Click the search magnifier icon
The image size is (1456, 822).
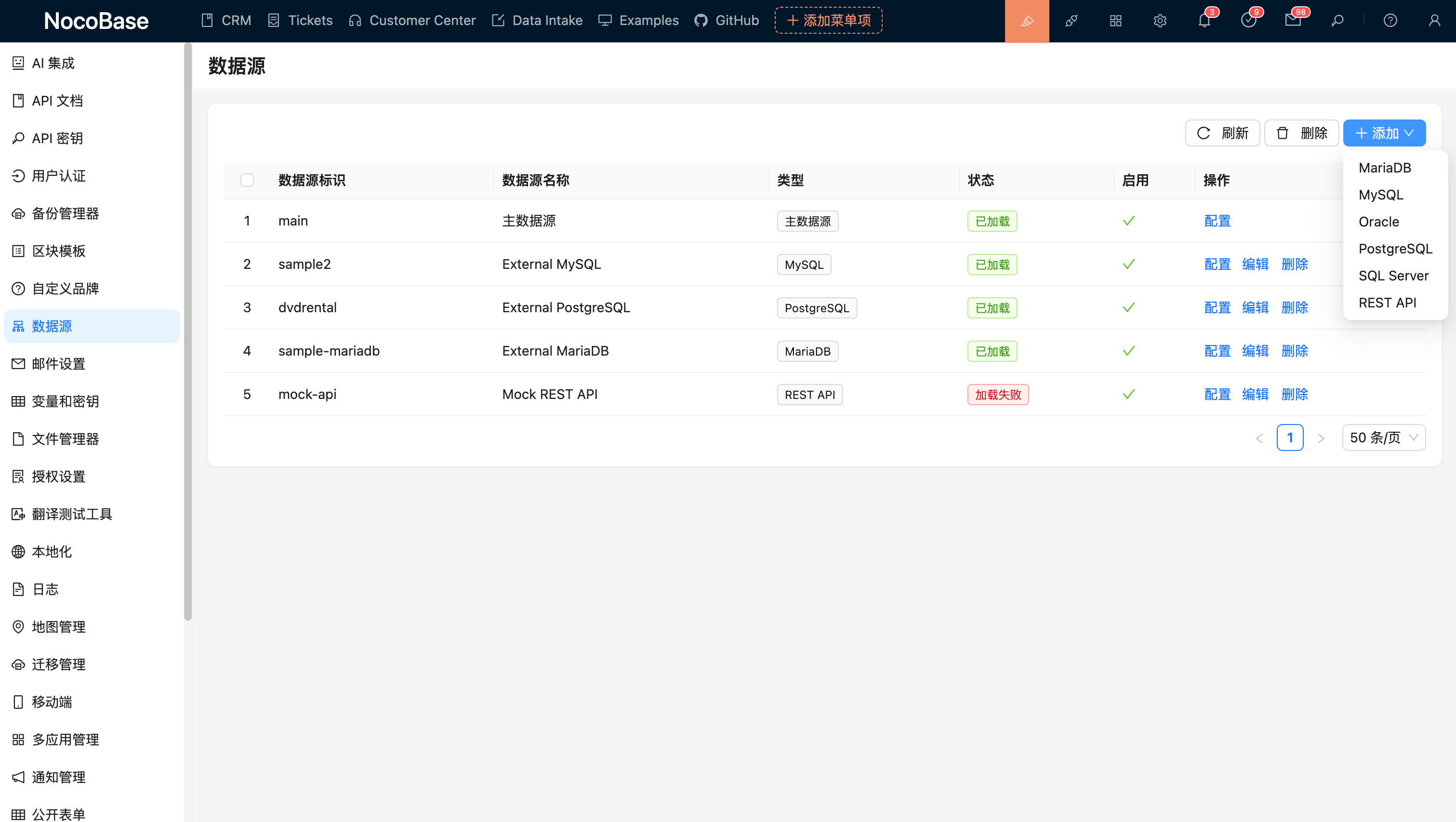point(1337,21)
